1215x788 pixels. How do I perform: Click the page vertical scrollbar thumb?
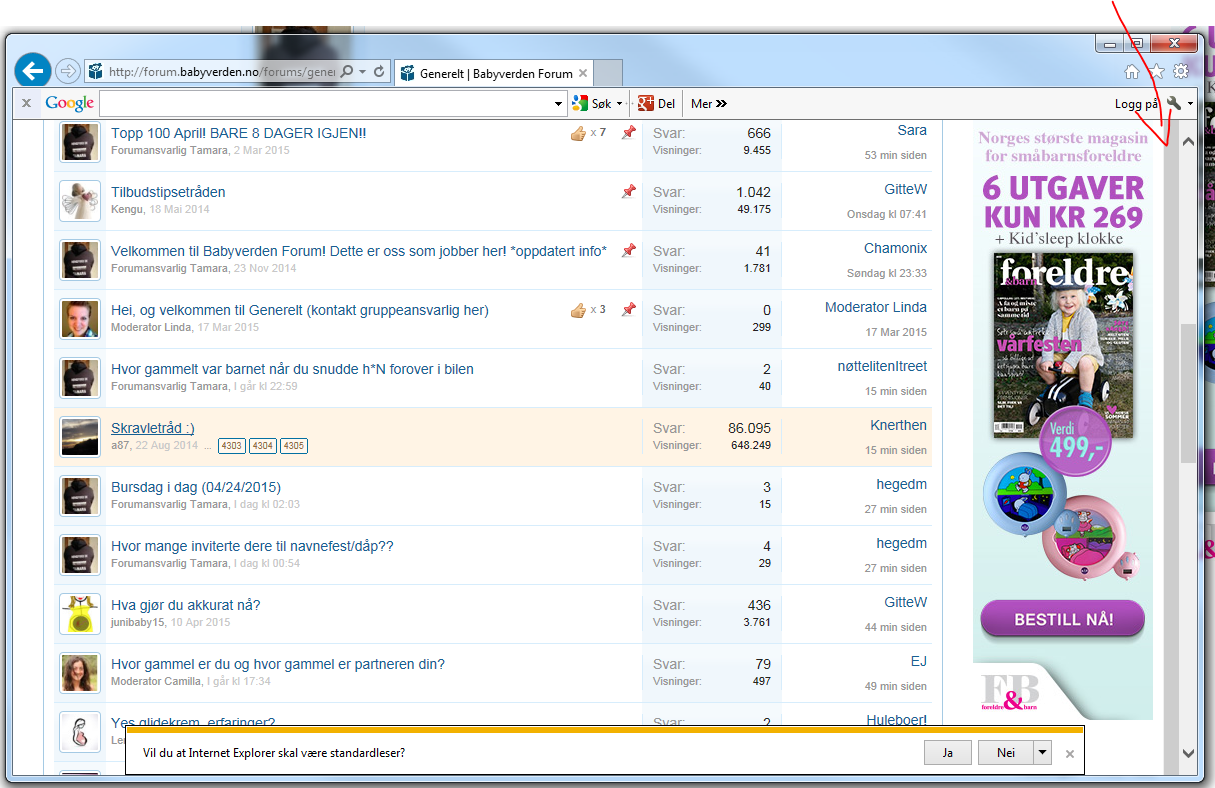pyautogui.click(x=1188, y=390)
